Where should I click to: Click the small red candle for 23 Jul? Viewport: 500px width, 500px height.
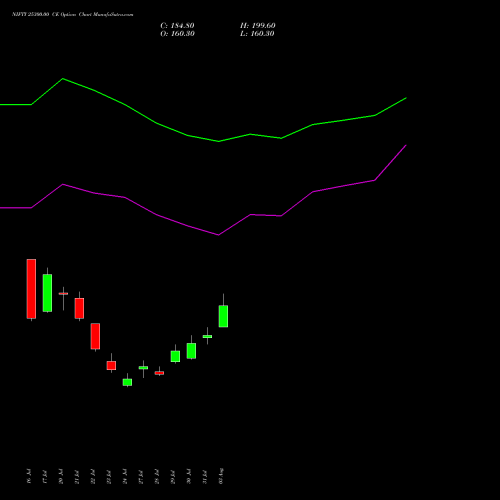(x=111, y=365)
